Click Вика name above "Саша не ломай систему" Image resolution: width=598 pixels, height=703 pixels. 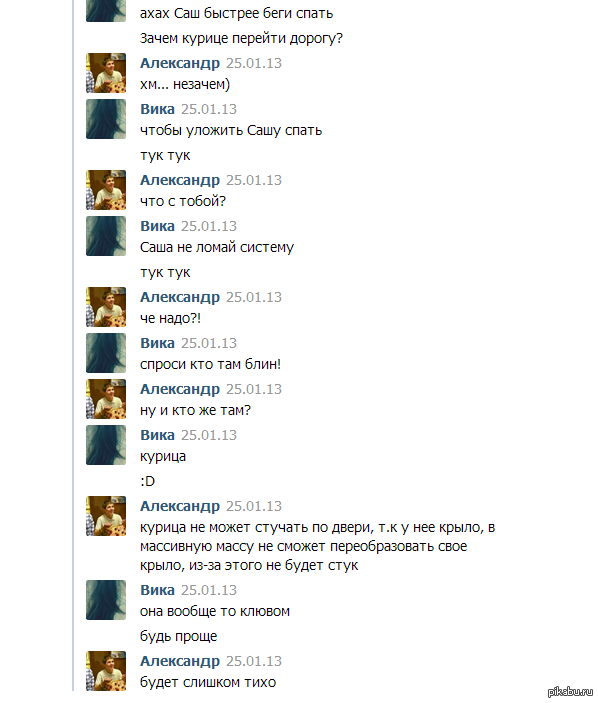tap(157, 226)
